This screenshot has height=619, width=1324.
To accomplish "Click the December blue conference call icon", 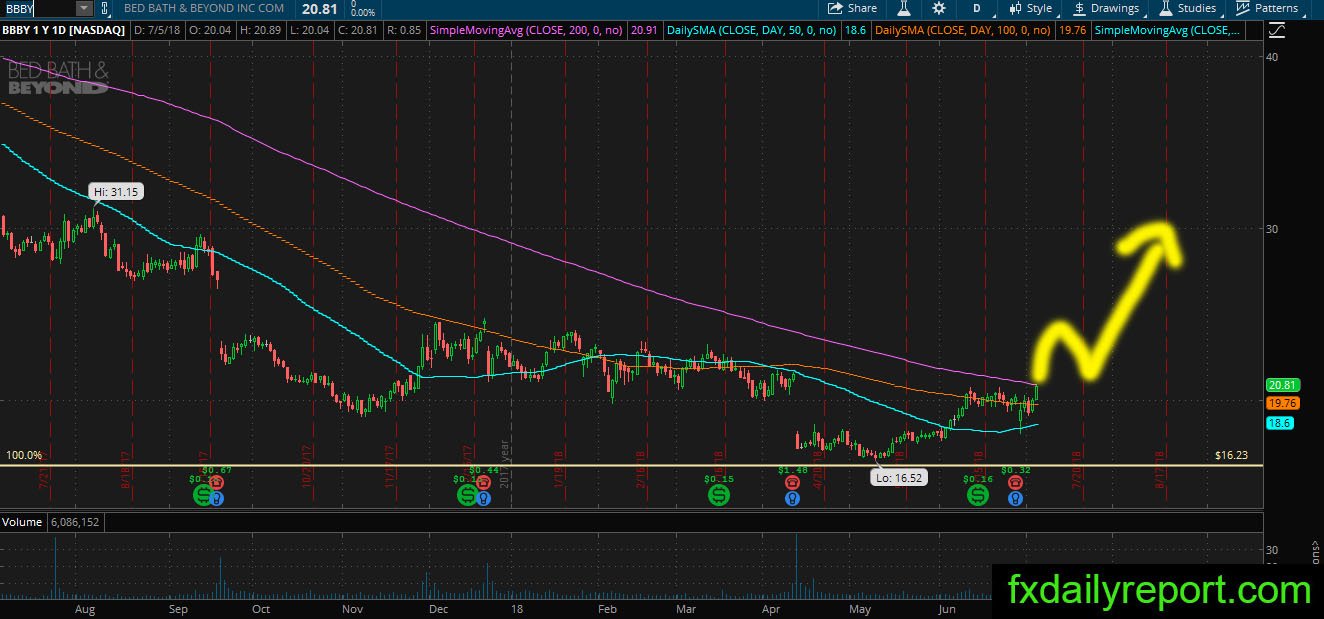I will (x=483, y=497).
